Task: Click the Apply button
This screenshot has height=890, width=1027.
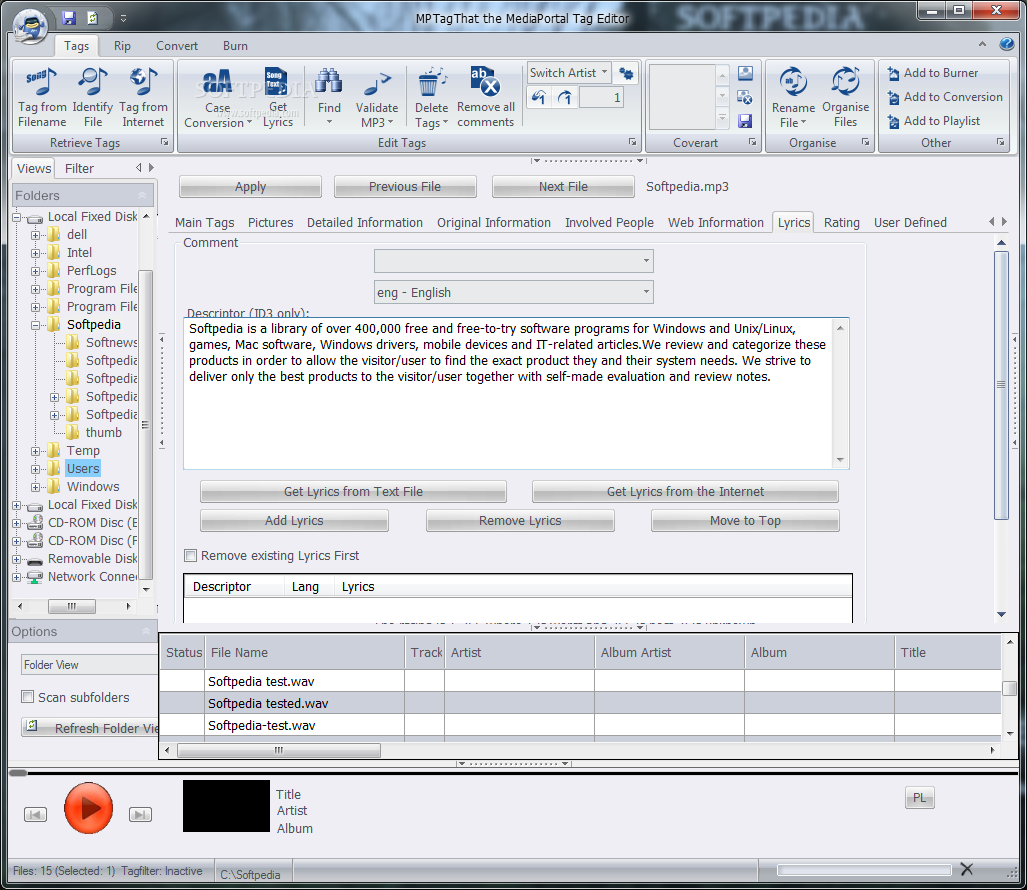Action: (250, 187)
